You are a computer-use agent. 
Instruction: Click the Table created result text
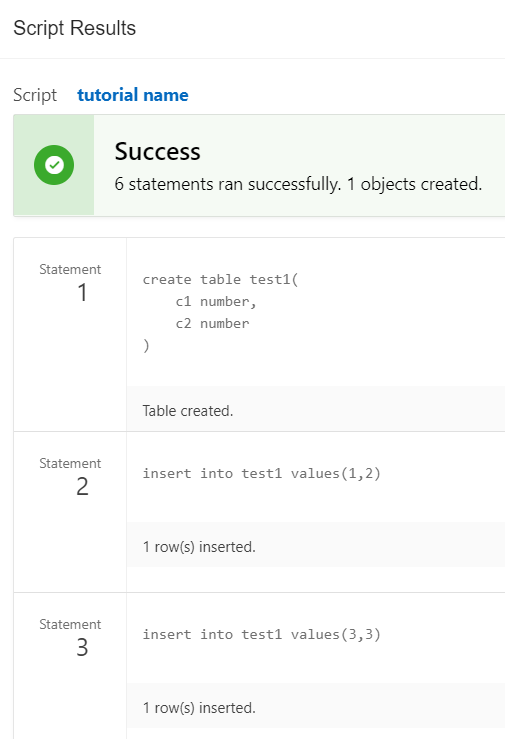[188, 411]
